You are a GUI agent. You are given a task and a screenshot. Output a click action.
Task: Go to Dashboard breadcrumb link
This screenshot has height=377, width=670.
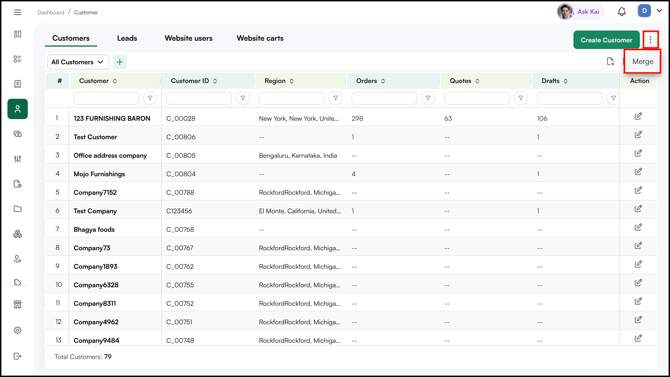(x=50, y=12)
